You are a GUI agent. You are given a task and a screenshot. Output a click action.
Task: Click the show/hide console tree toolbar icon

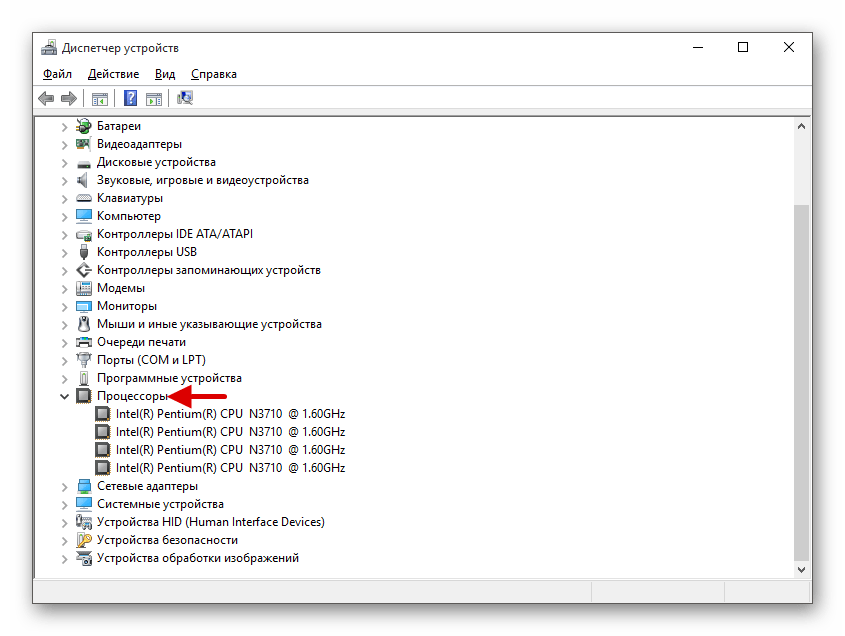pyautogui.click(x=99, y=98)
